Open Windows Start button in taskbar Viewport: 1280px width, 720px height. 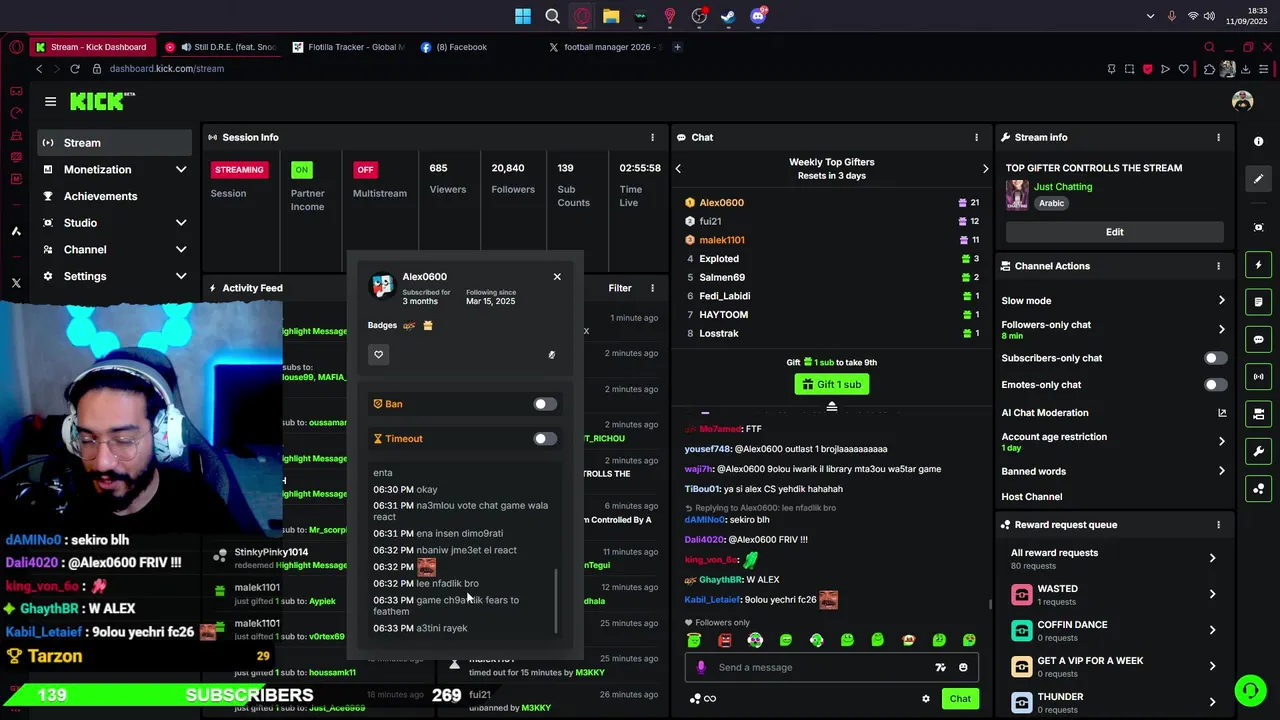point(523,16)
